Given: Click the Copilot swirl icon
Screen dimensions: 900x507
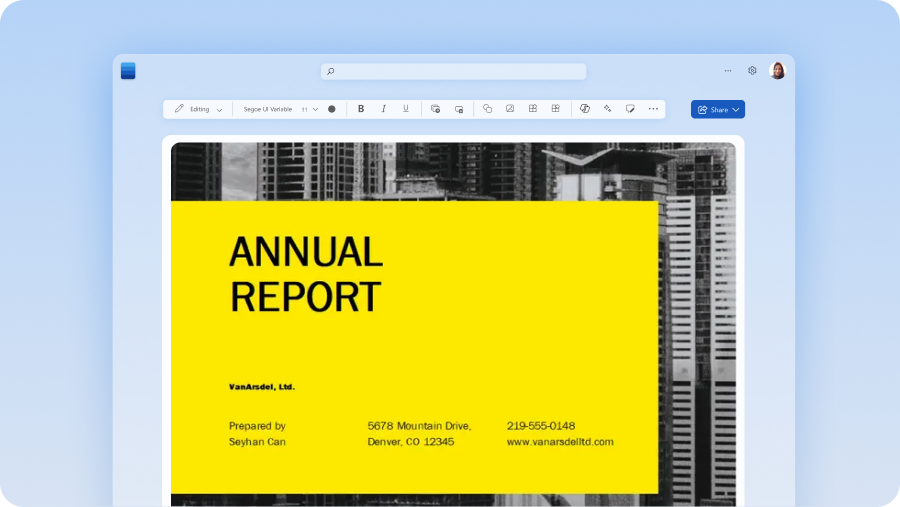Looking at the screenshot, I should (x=585, y=109).
